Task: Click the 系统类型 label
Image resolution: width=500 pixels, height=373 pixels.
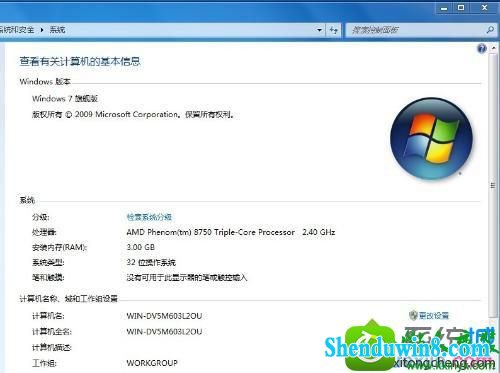Action: tap(48, 262)
